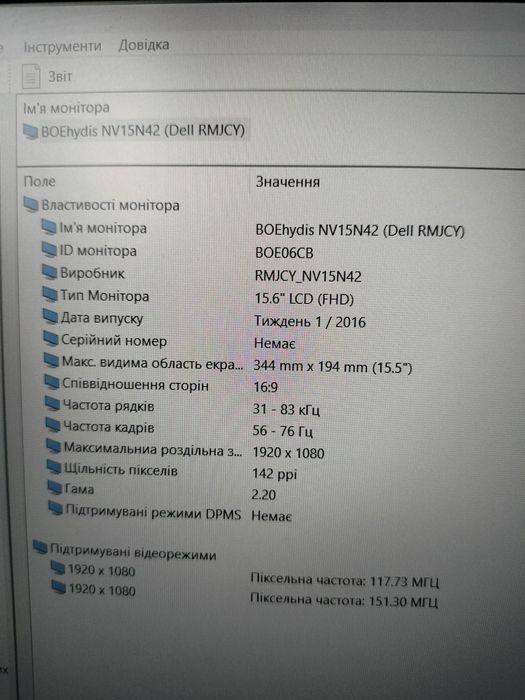The width and height of the screenshot is (525, 700).
Task: Select the Частота рядків field label
Action: [109, 406]
